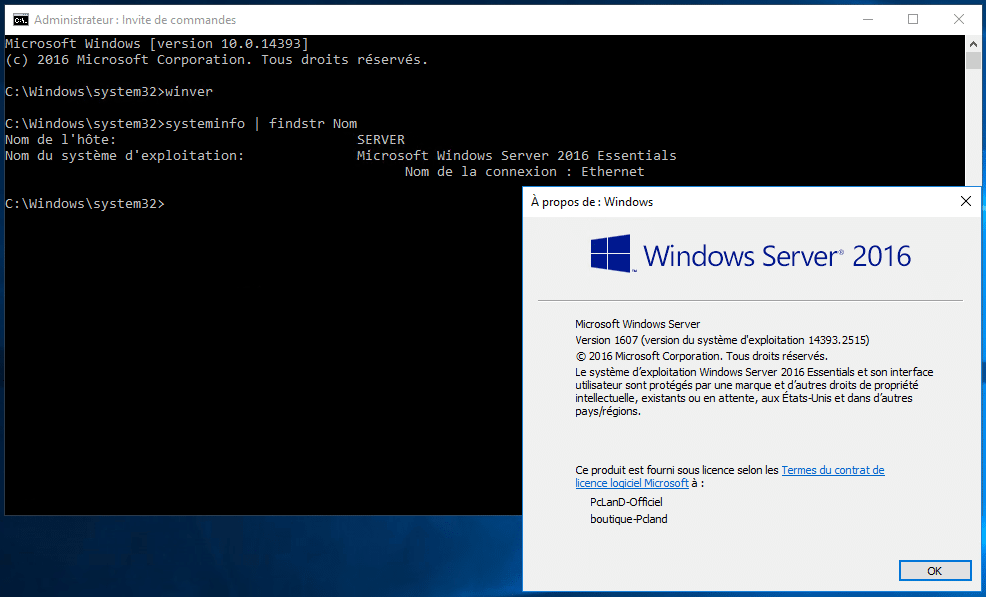This screenshot has width=986, height=597.
Task: Click the 'PcLanD-Officiel' licensee text
Action: tap(626, 502)
